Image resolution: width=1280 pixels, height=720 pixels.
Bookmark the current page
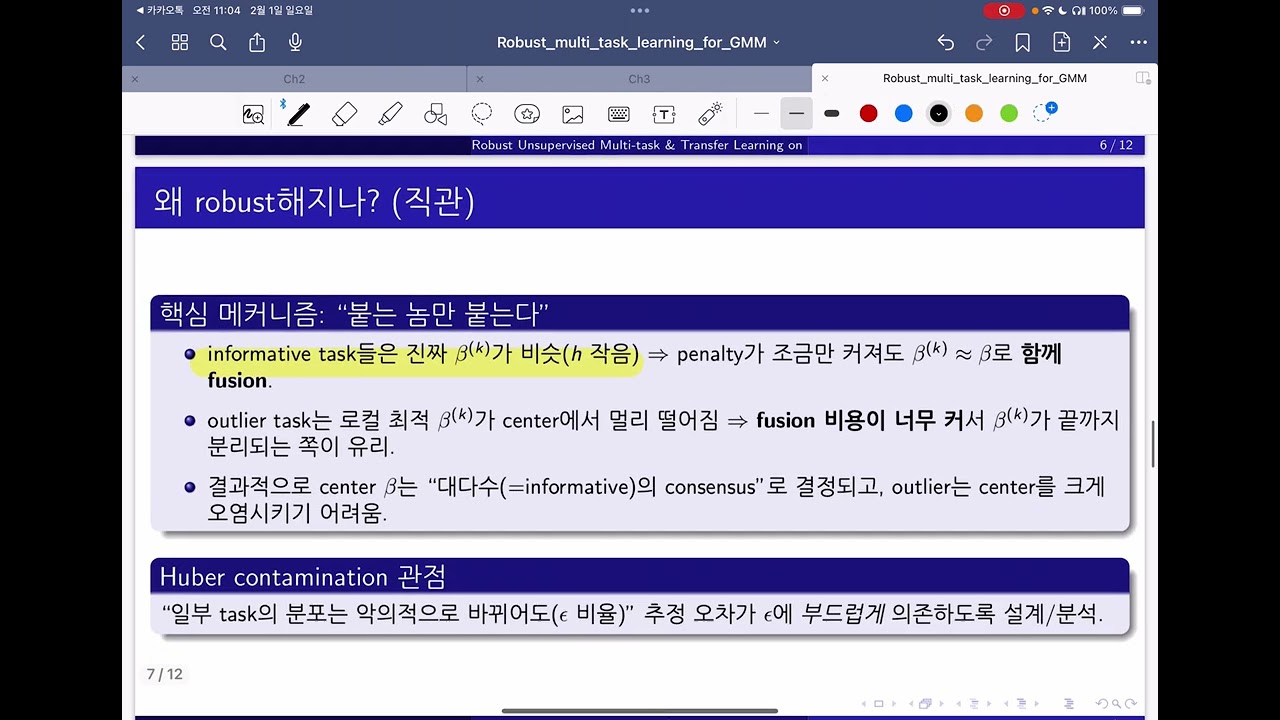[x=1022, y=43]
